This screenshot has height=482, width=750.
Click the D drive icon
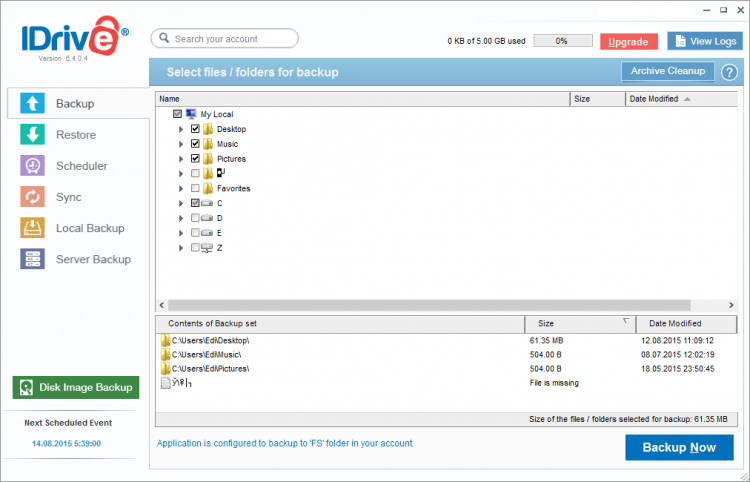207,218
